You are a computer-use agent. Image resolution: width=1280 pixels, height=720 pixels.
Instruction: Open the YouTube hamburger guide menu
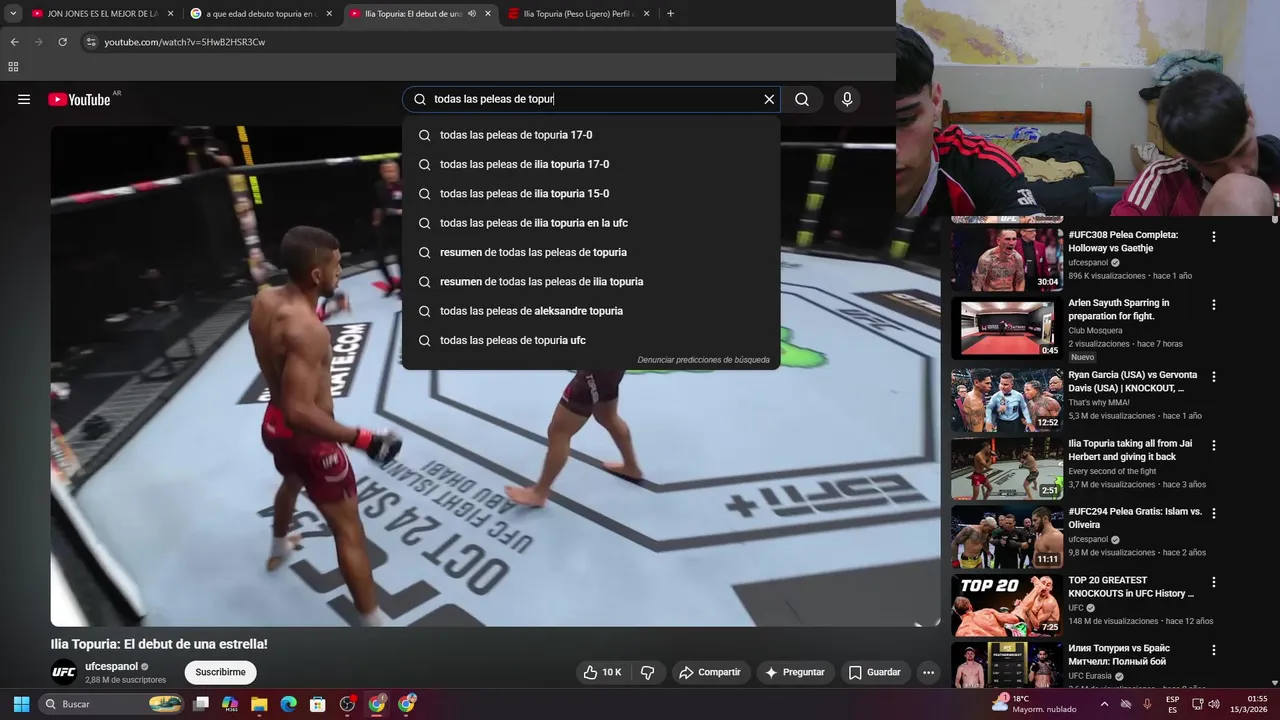24,99
